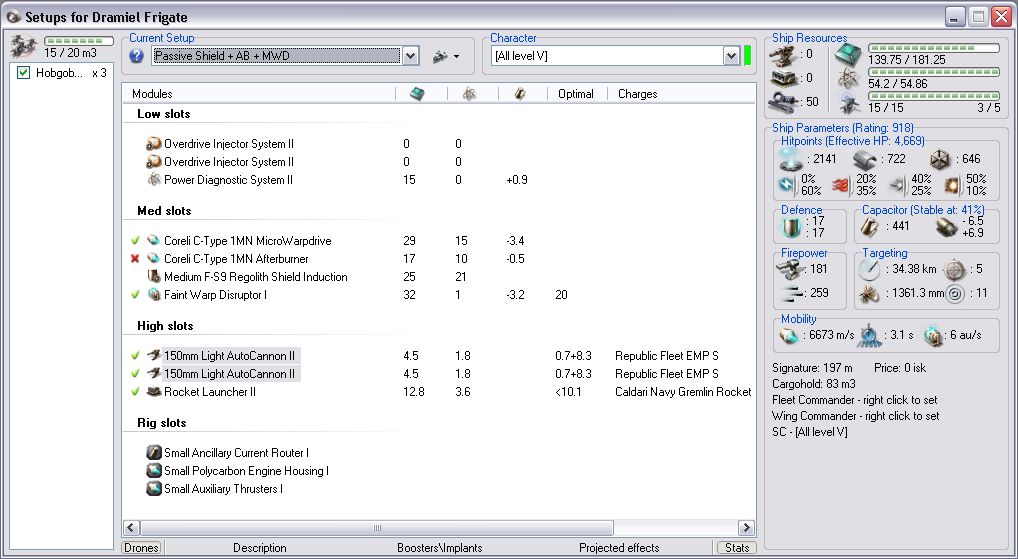Click Power Diagnostic System II module icon
This screenshot has width=1018, height=559.
pos(153,180)
